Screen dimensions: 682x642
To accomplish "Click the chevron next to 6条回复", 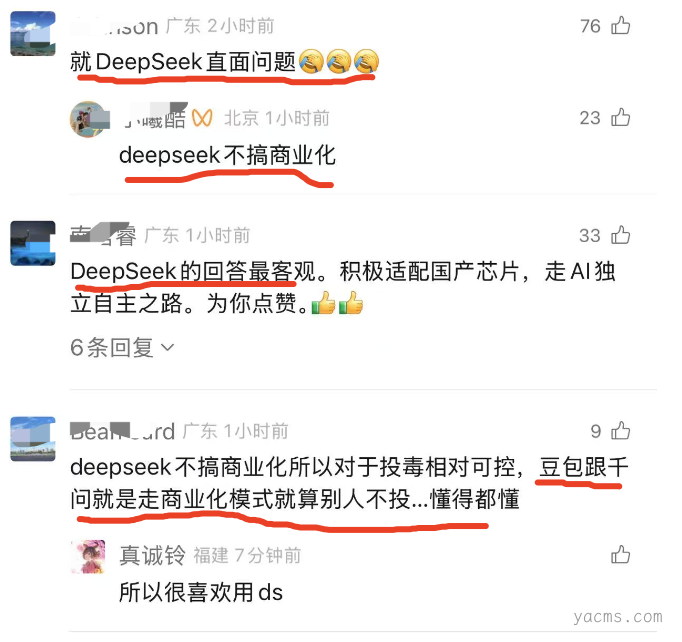I will point(167,347).
